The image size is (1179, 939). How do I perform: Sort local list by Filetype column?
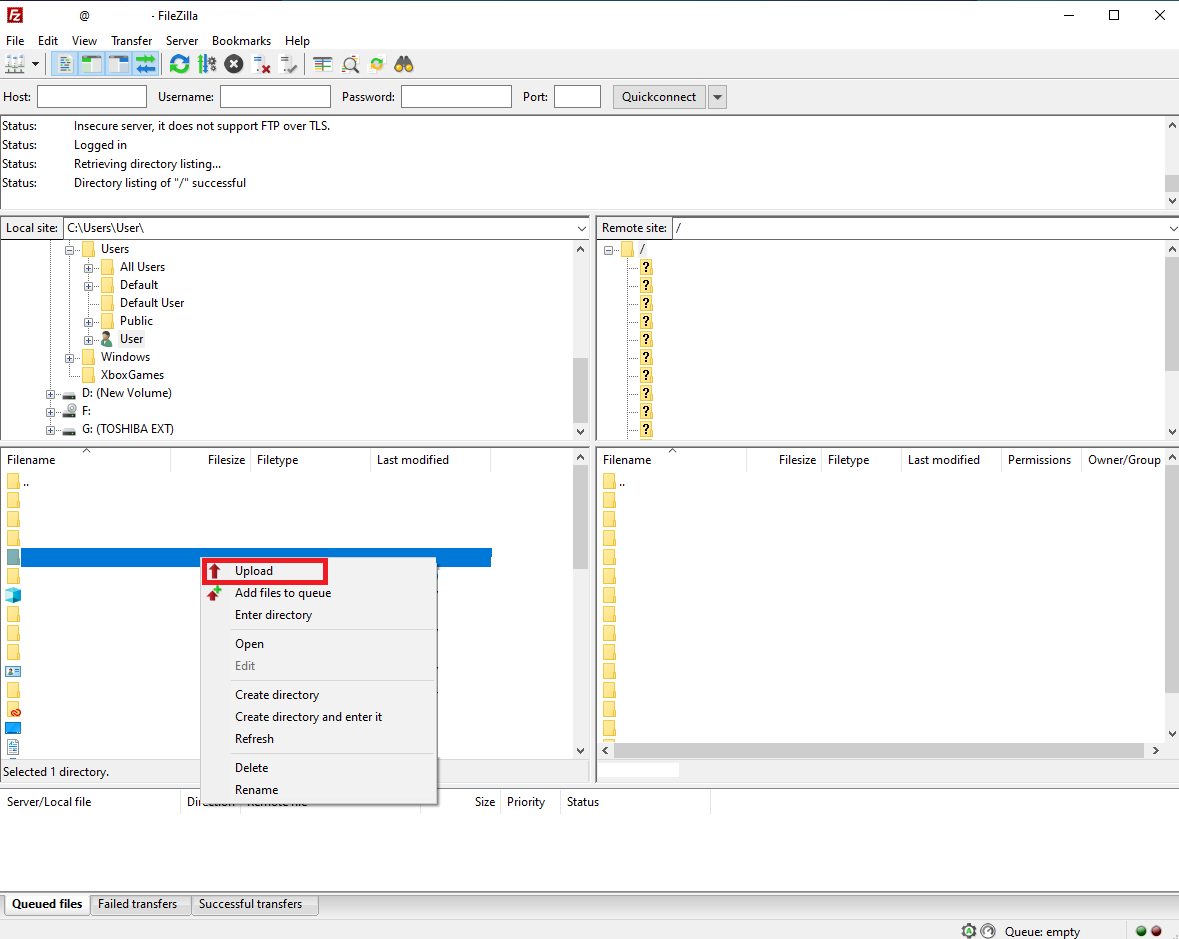[x=310, y=460]
